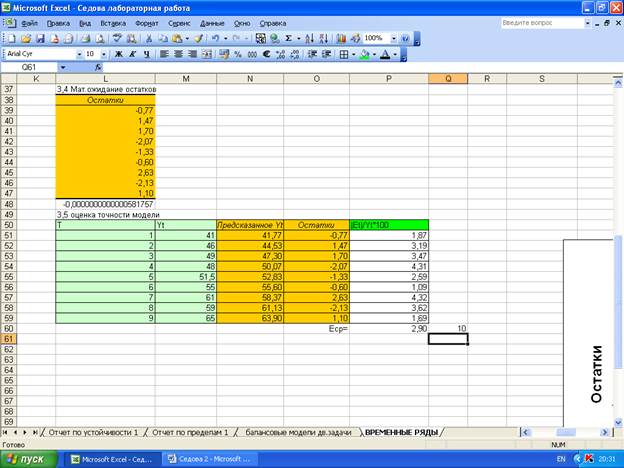Expand AutoSum dropdown arrow

[298, 38]
